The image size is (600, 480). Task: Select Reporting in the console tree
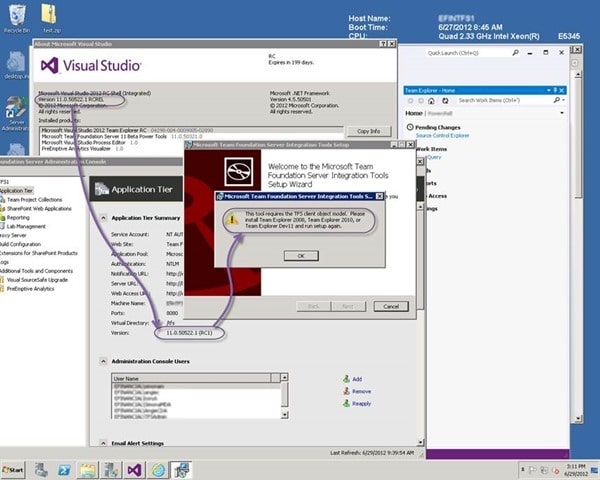(18, 217)
